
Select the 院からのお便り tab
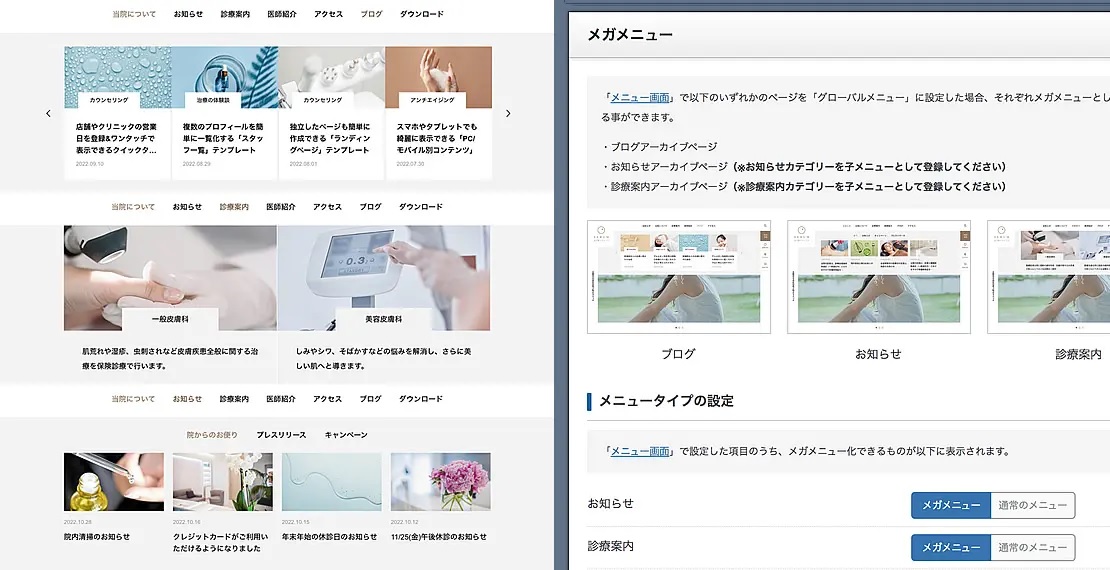212,435
